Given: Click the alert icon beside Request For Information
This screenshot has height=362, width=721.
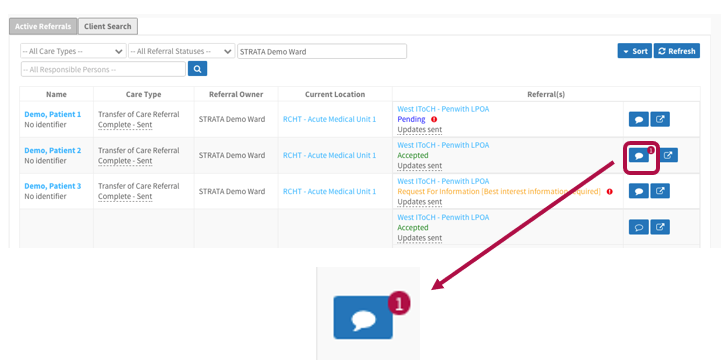Looking at the screenshot, I should click(609, 191).
